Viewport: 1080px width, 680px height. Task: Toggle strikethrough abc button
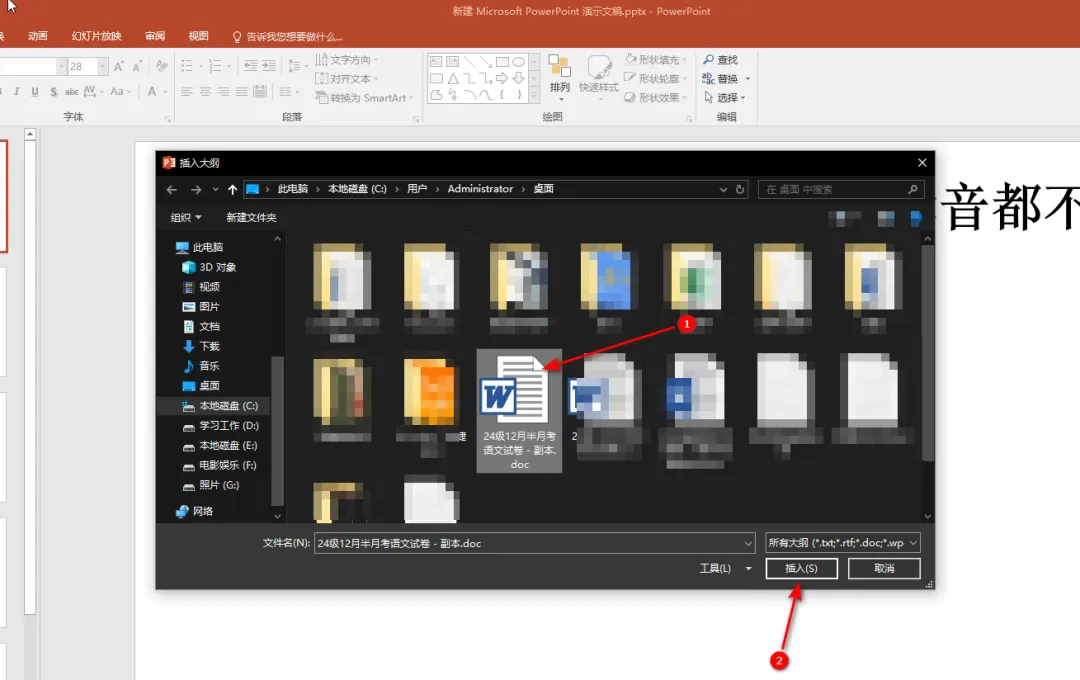point(72,91)
